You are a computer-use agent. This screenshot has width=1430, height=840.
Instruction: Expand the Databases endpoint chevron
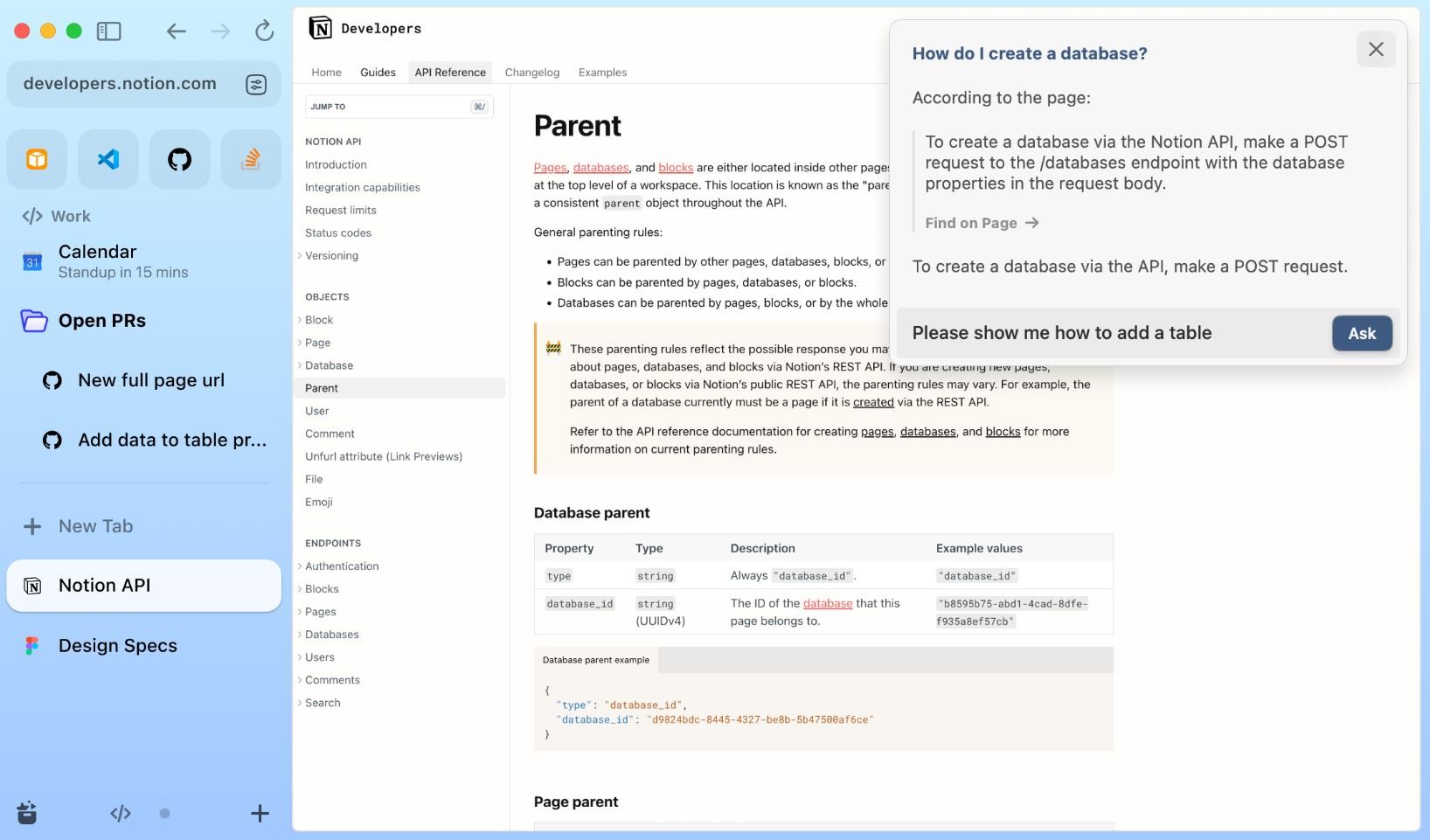300,635
